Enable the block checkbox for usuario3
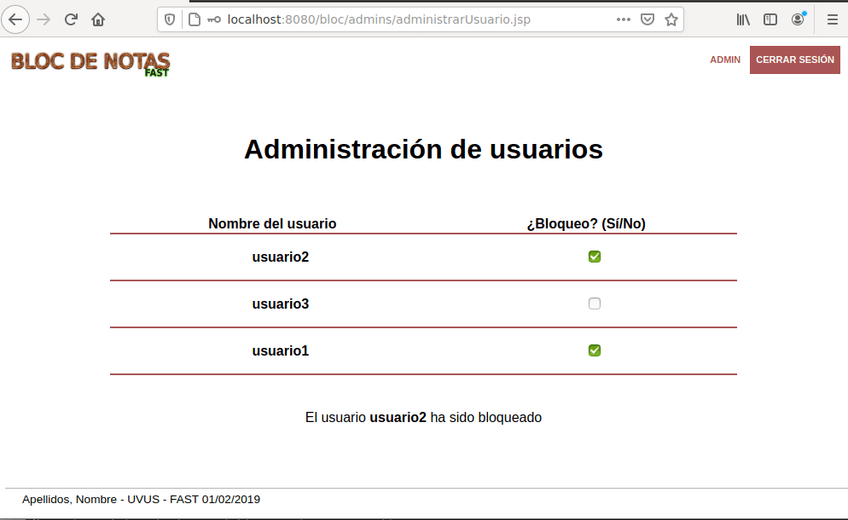 (594, 304)
